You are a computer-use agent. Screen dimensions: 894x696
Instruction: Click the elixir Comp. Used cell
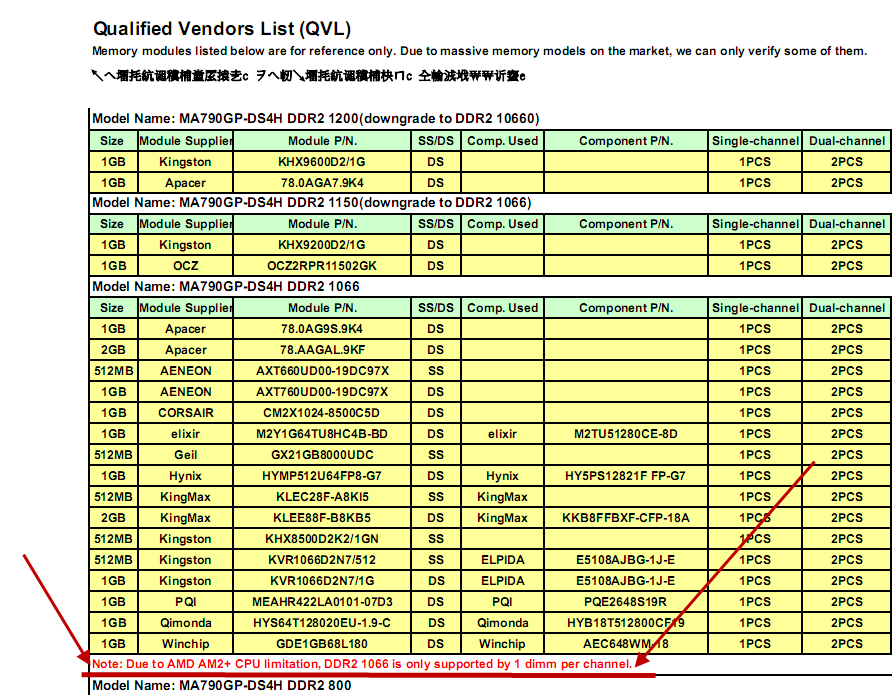[x=502, y=434]
